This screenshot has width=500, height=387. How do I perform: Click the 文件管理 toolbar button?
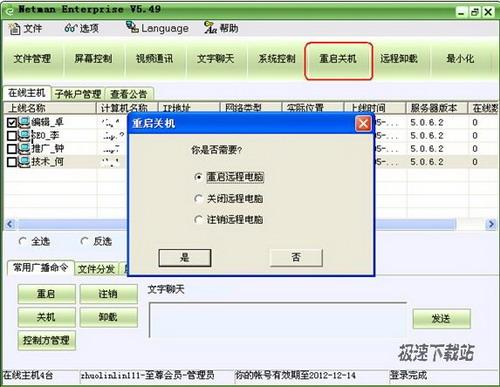pos(32,59)
